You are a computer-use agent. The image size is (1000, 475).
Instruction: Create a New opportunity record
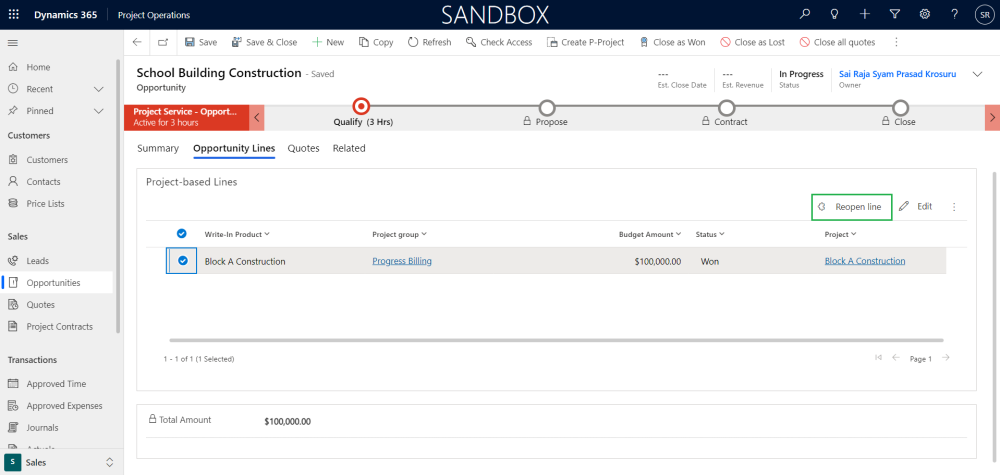coord(328,42)
